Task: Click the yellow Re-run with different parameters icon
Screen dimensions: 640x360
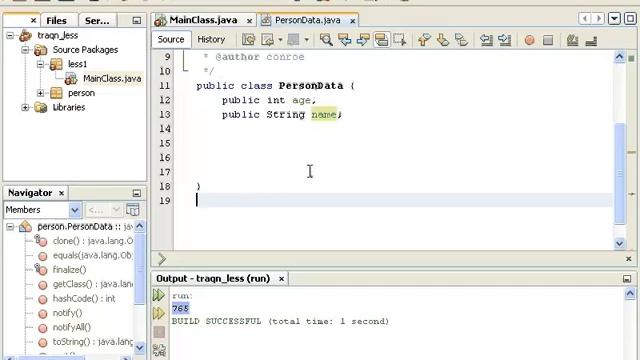Action: pos(159,313)
